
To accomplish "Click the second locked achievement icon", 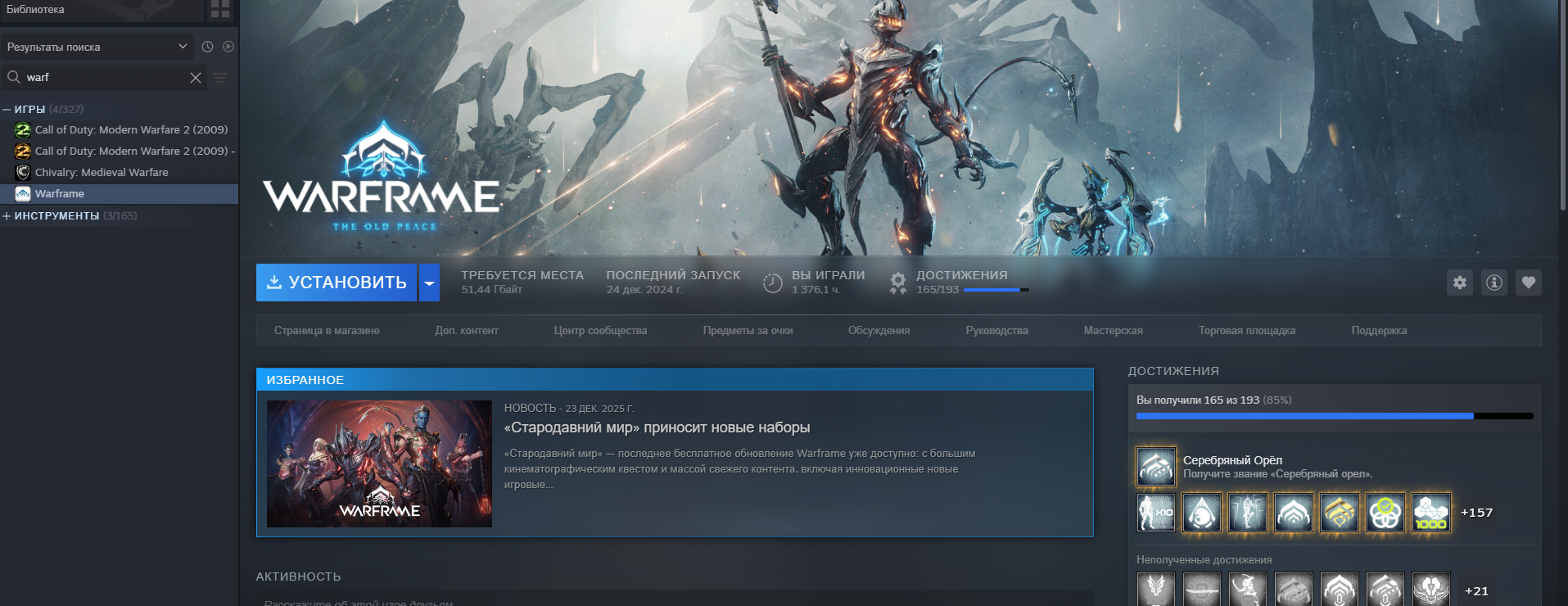I will coord(1202,590).
